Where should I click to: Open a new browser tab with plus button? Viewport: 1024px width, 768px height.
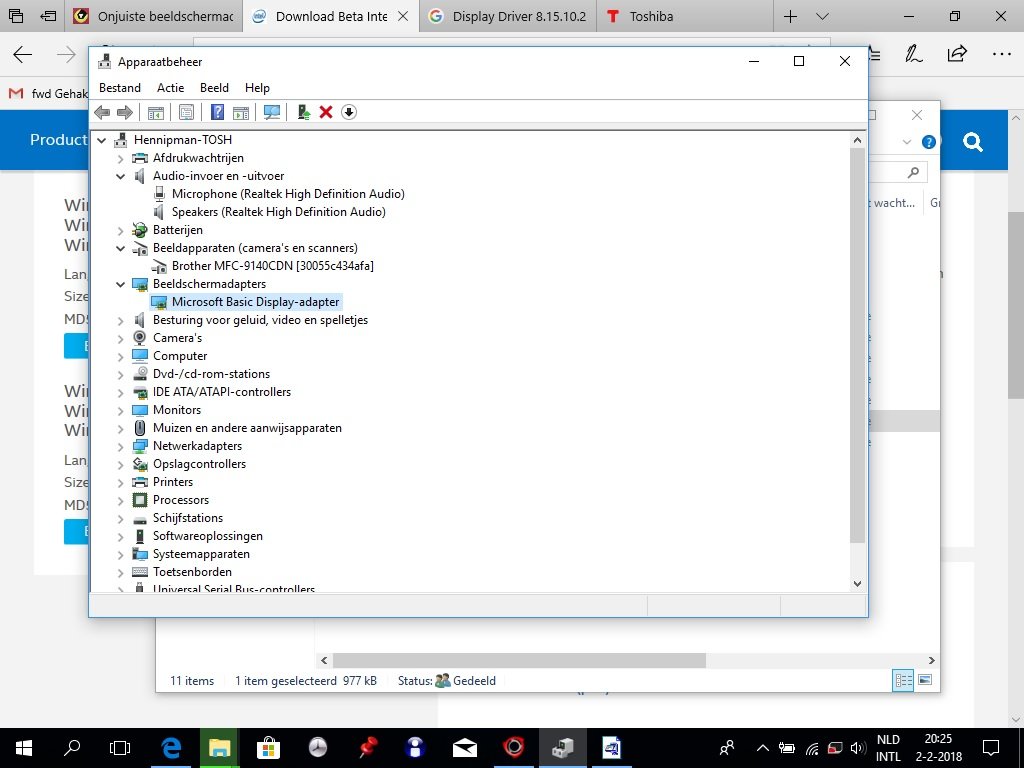pyautogui.click(x=790, y=16)
